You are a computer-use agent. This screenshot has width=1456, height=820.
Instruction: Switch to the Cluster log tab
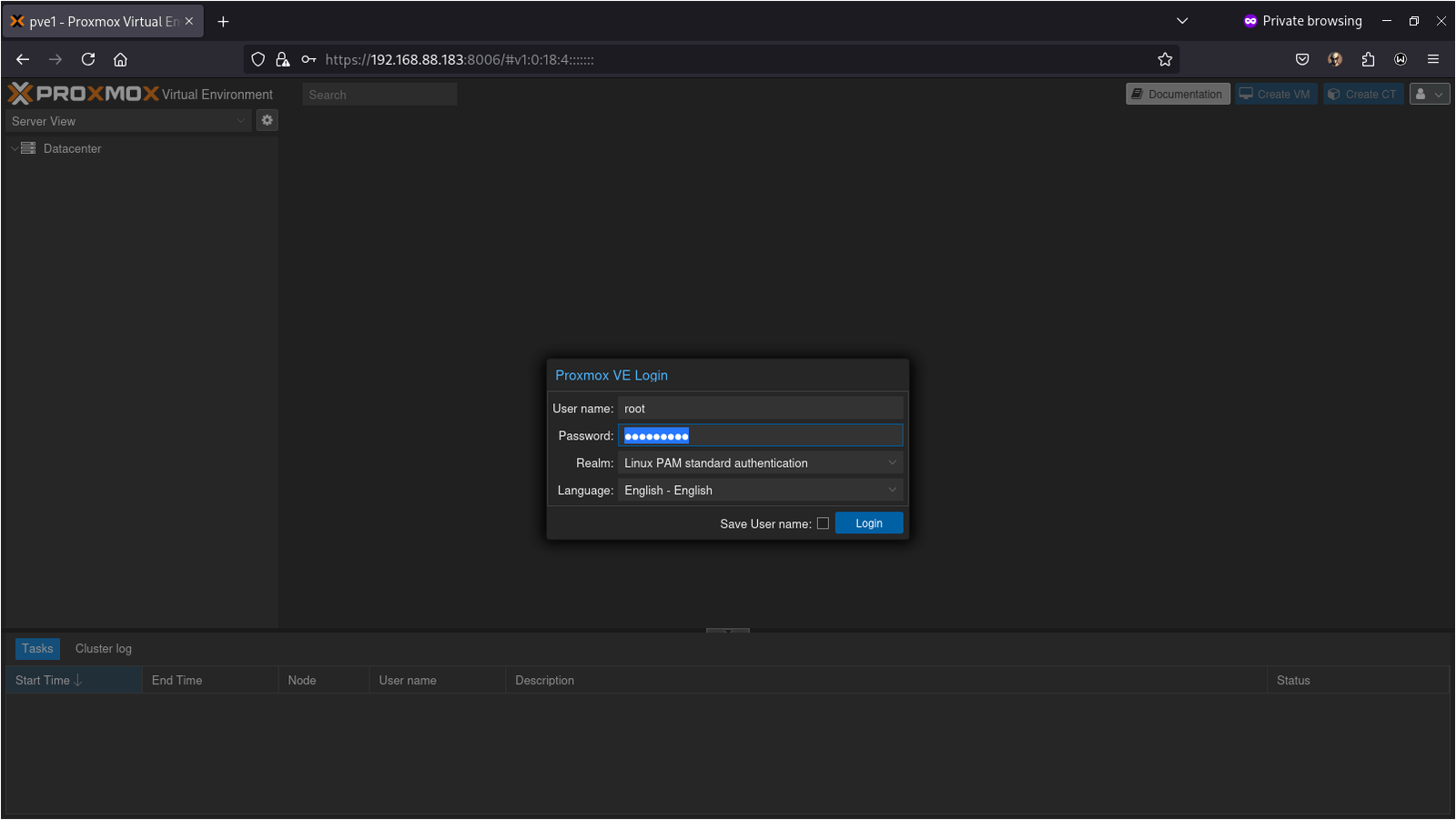point(104,649)
